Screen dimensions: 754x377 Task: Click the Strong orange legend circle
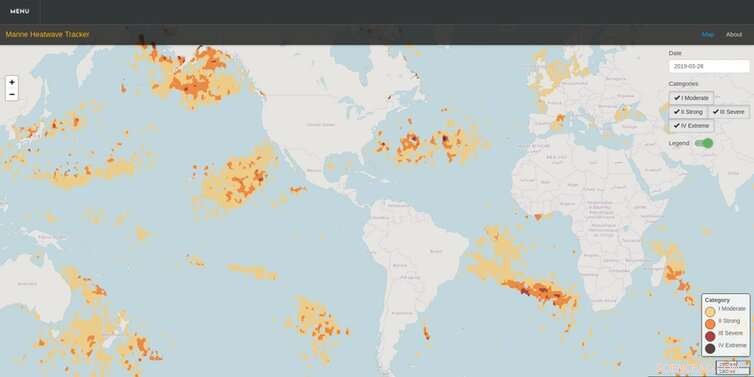(x=710, y=323)
